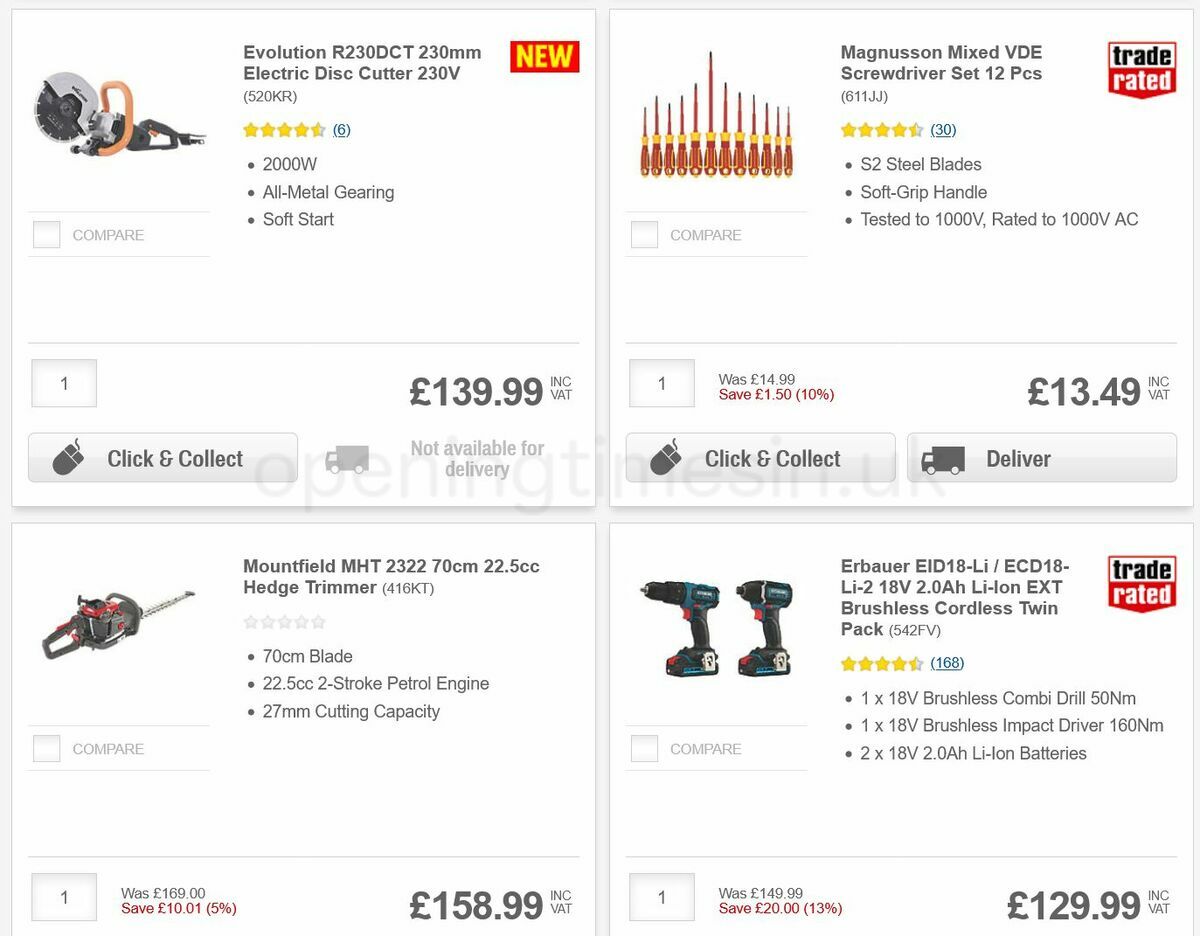
Task: Tick the COMPARE checkbox on the Mountfield hedge trimmer
Action: (46, 748)
